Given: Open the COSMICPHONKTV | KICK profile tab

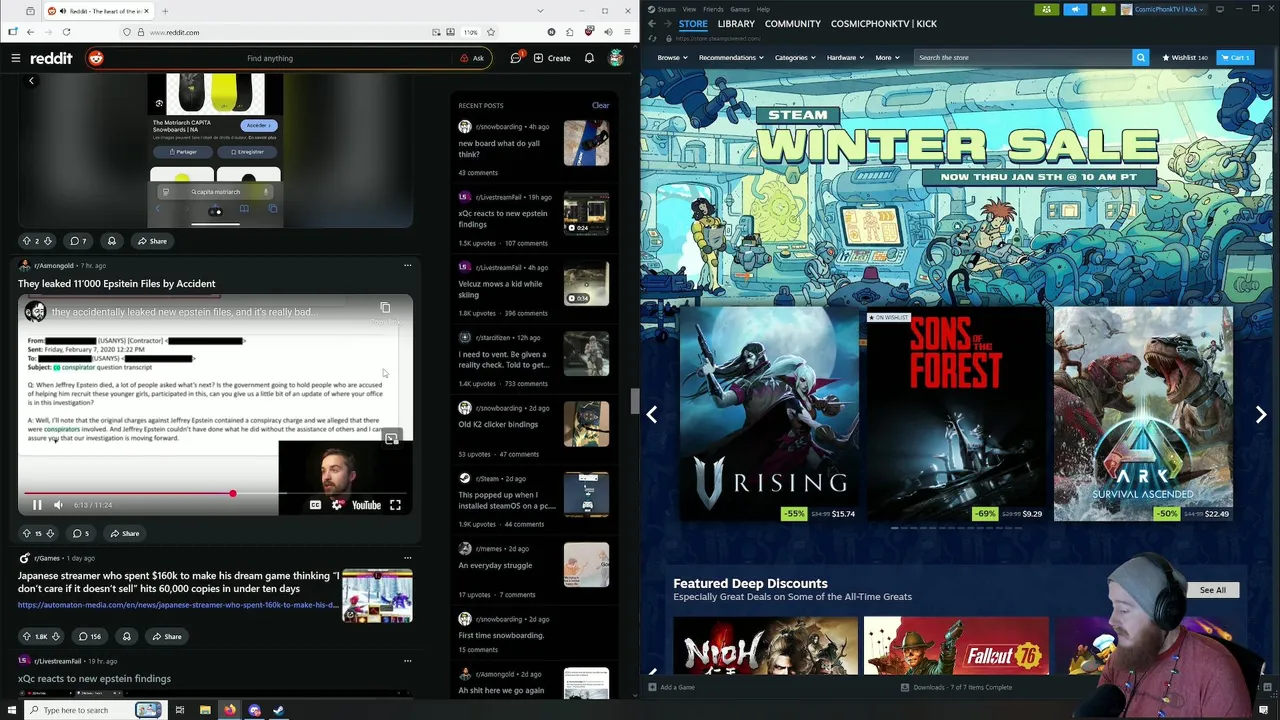Looking at the screenshot, I should (884, 23).
